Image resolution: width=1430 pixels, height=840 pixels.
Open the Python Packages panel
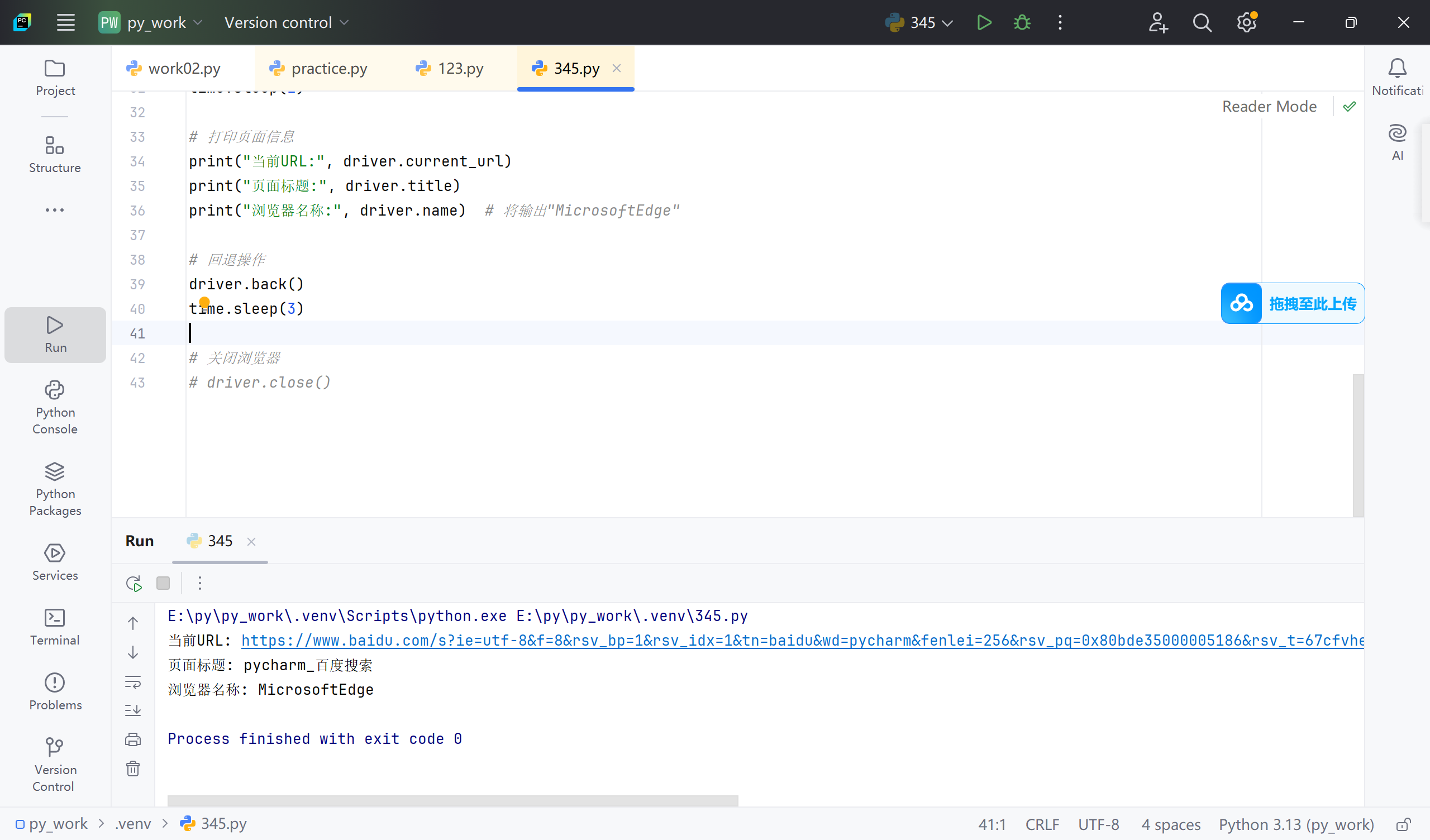point(55,489)
